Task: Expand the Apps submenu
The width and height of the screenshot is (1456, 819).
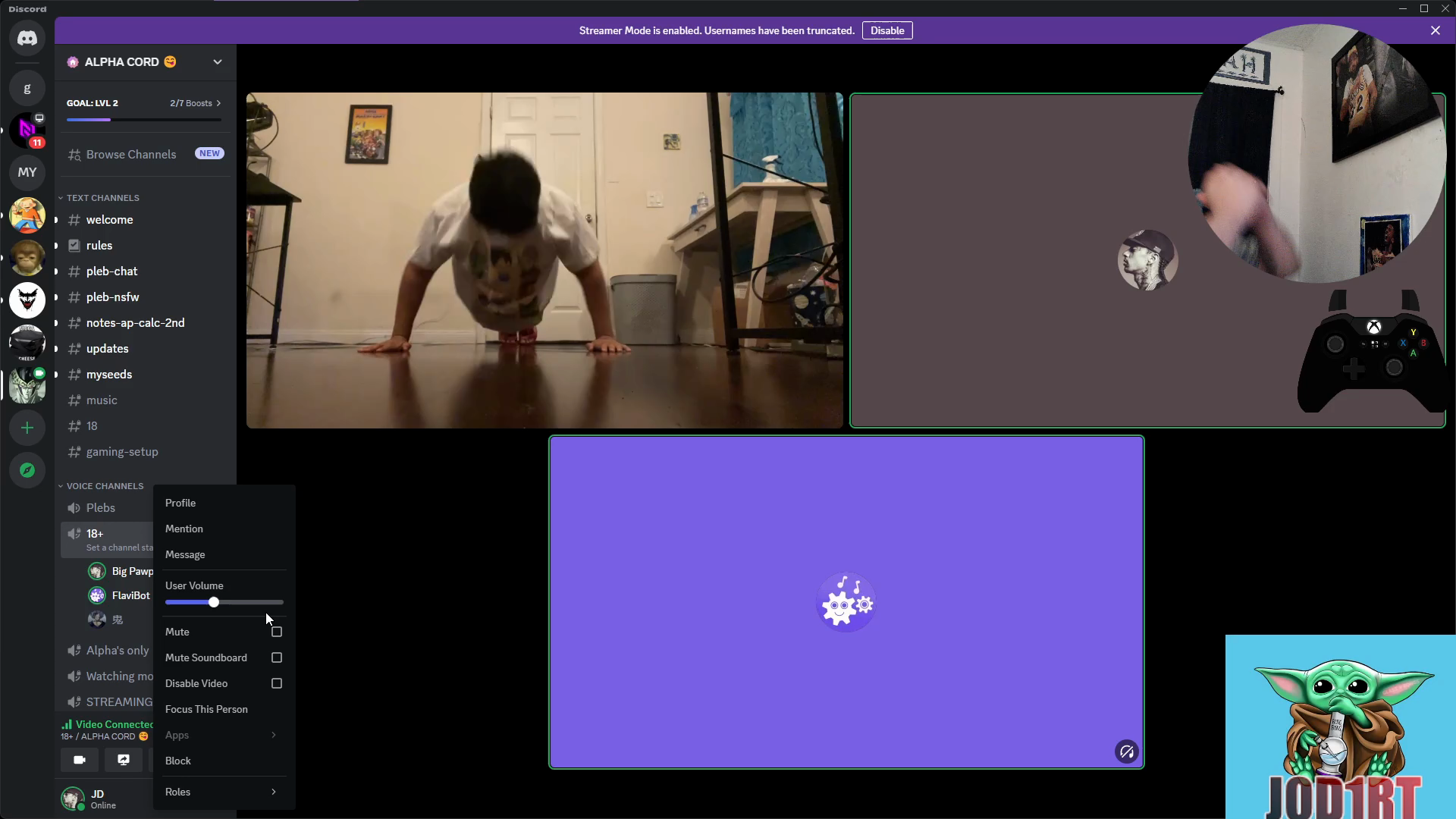Action: coord(223,735)
